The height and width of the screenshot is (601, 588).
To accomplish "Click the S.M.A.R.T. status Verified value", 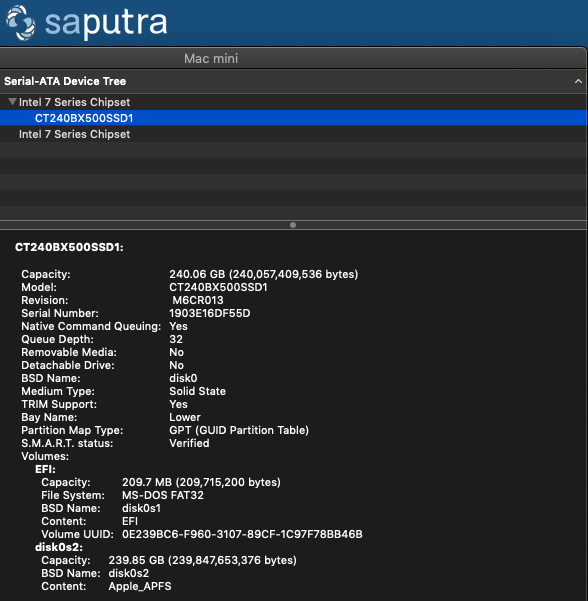I will 189,443.
